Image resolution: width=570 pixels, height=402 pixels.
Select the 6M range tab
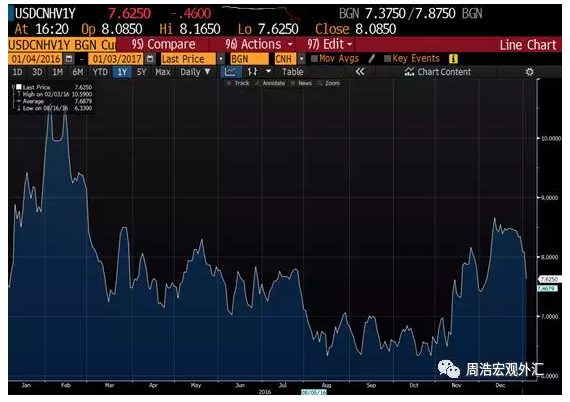pyautogui.click(x=77, y=72)
